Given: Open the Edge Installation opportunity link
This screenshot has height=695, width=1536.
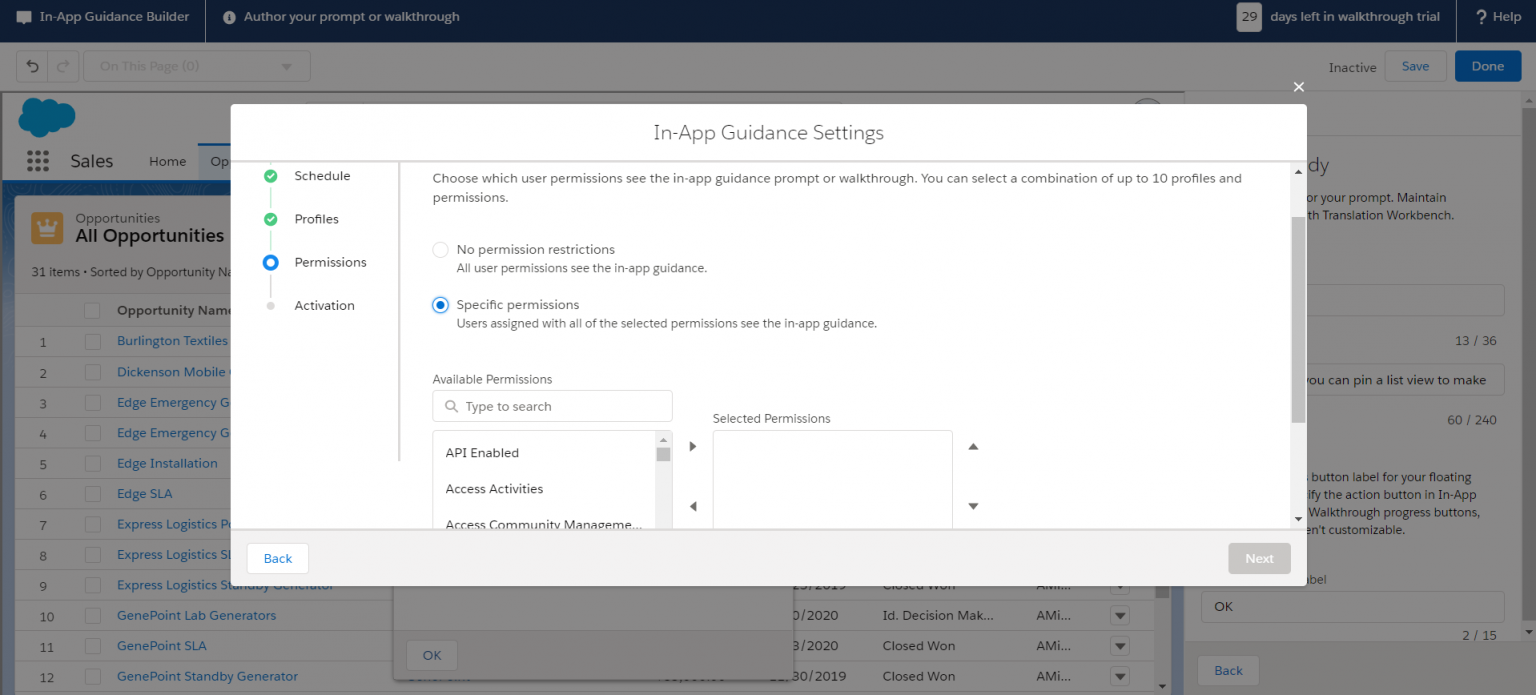Looking at the screenshot, I should pos(167,464).
